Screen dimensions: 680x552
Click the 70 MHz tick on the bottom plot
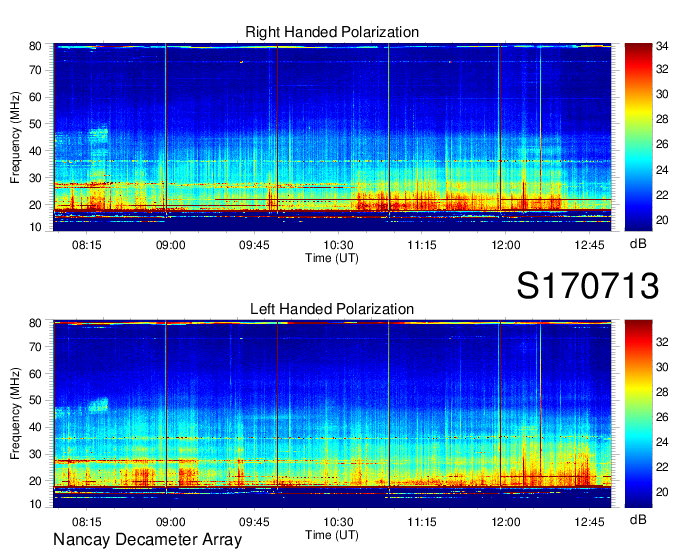[35, 347]
